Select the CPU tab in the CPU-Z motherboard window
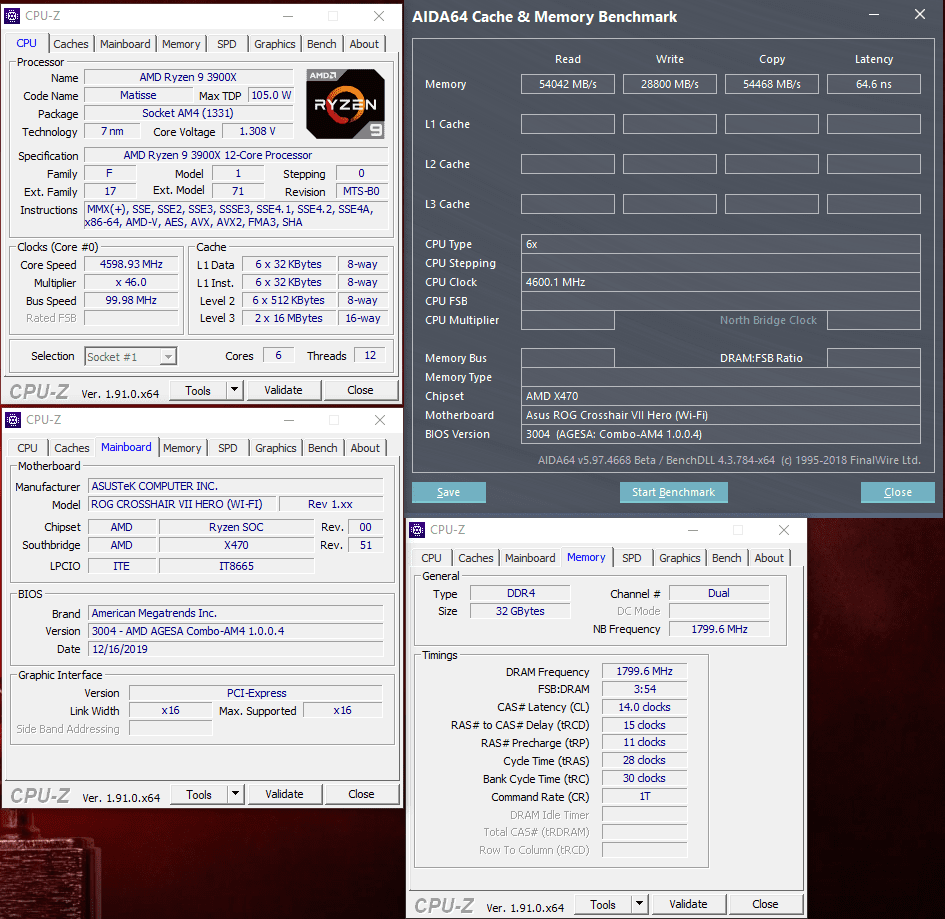 click(x=27, y=448)
